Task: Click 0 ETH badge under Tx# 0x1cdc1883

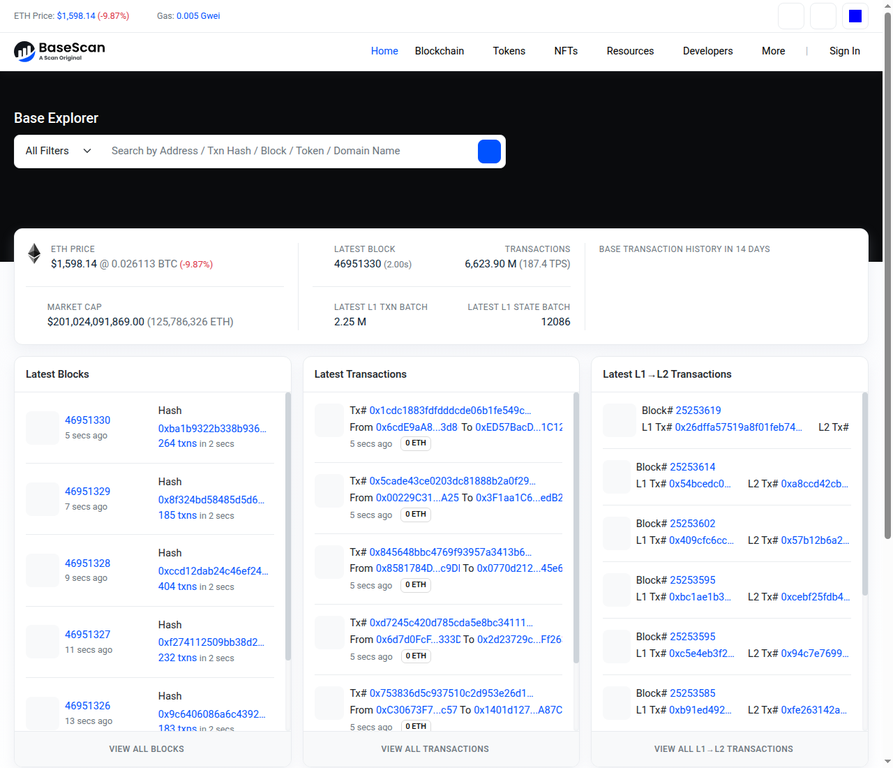Action: click(416, 443)
